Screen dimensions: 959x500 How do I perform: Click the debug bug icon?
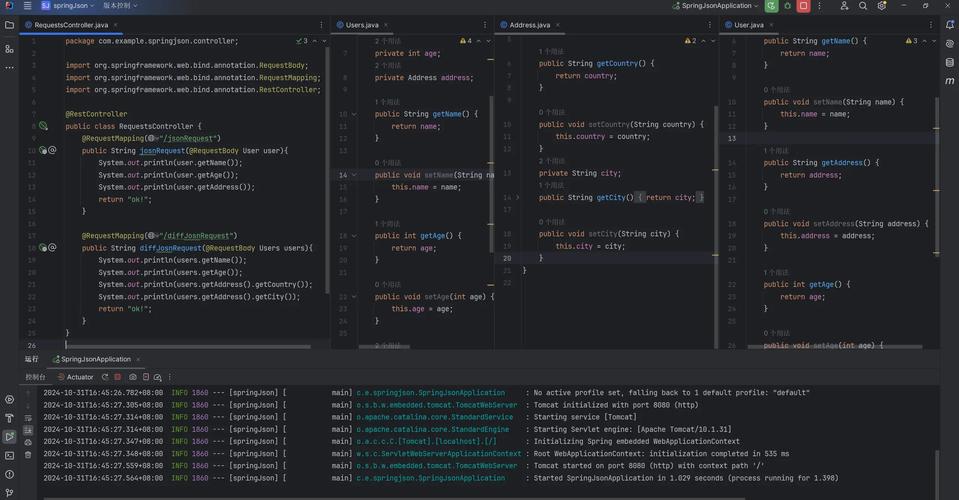pos(786,6)
